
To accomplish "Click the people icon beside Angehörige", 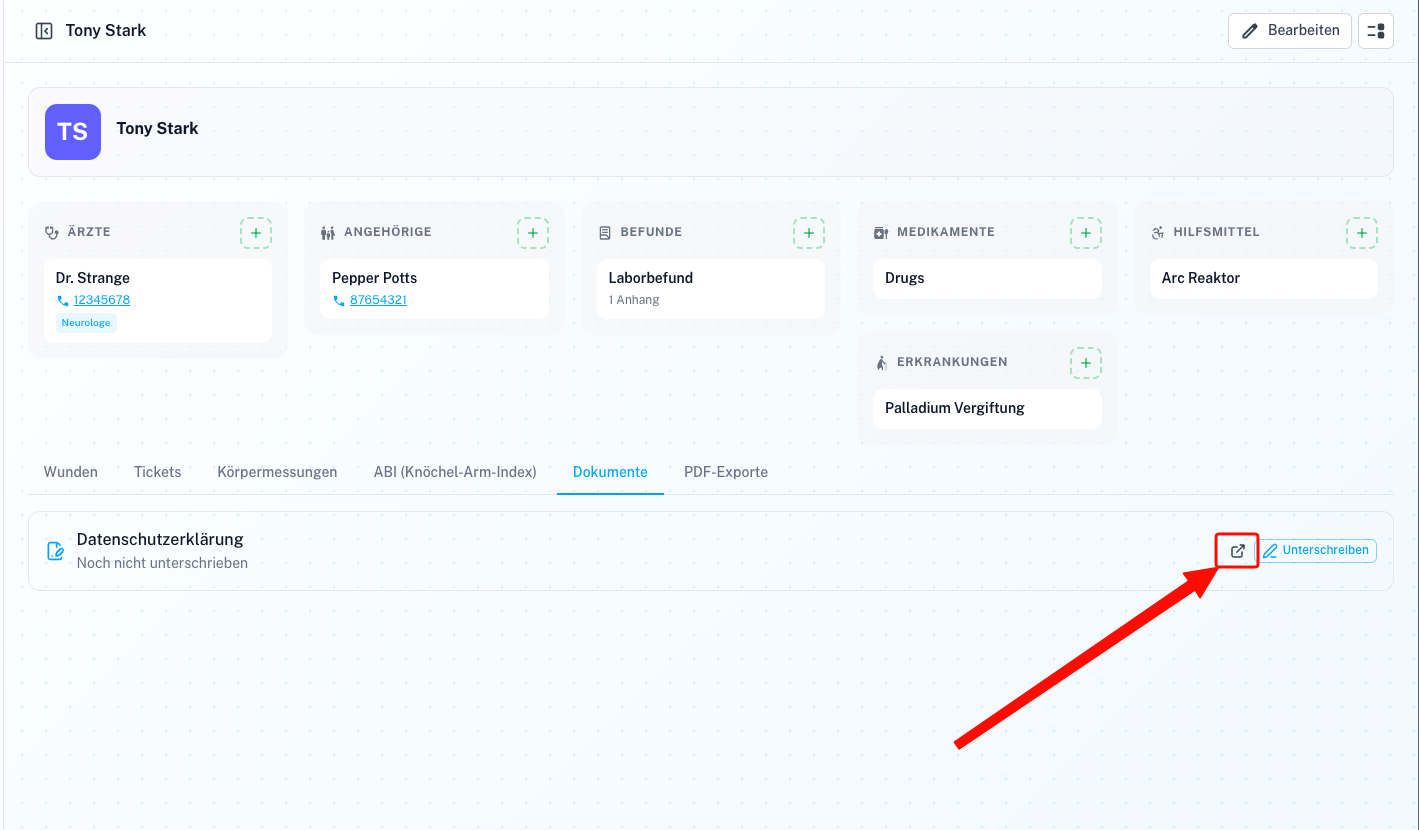I will pyautogui.click(x=328, y=233).
